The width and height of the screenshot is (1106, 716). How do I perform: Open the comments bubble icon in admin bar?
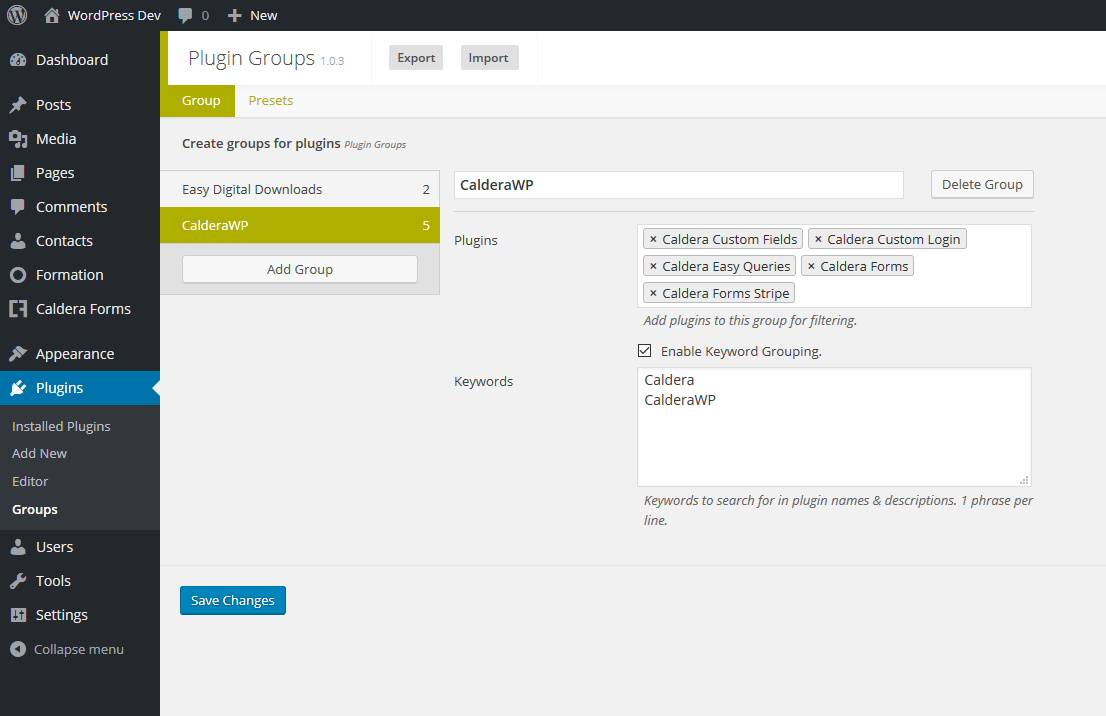click(185, 16)
